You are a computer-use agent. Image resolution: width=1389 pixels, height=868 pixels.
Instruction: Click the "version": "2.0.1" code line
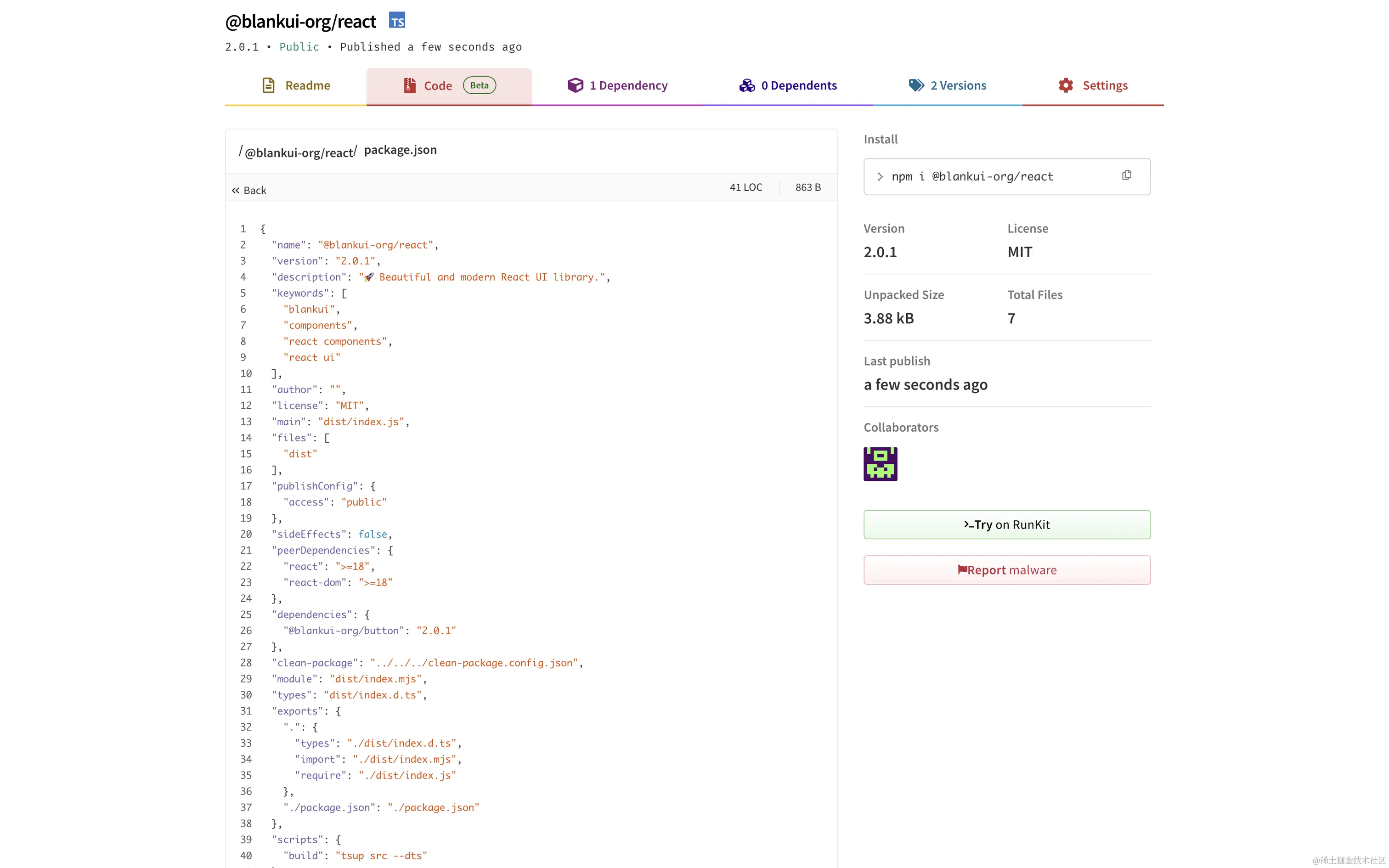[326, 261]
